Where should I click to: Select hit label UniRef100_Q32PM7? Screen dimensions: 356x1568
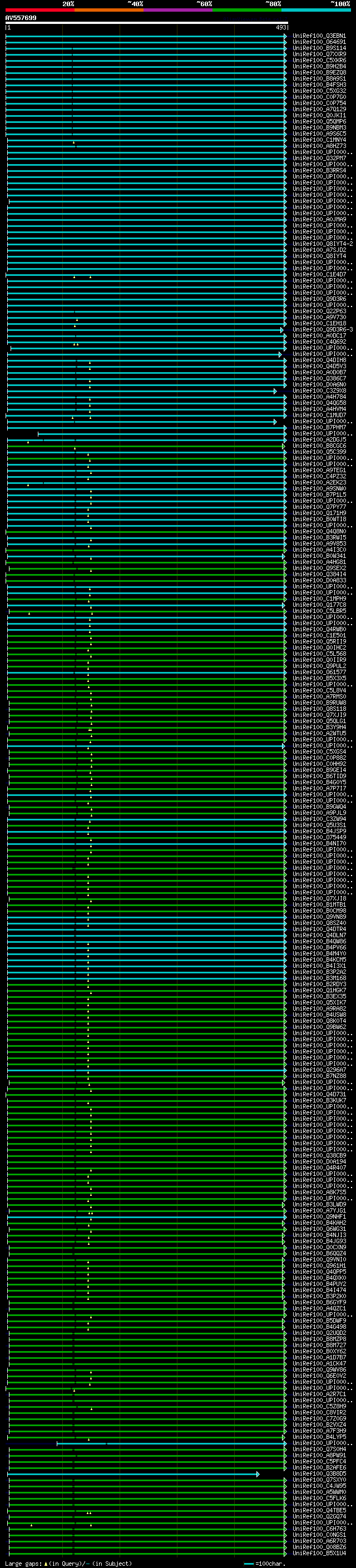(319, 159)
